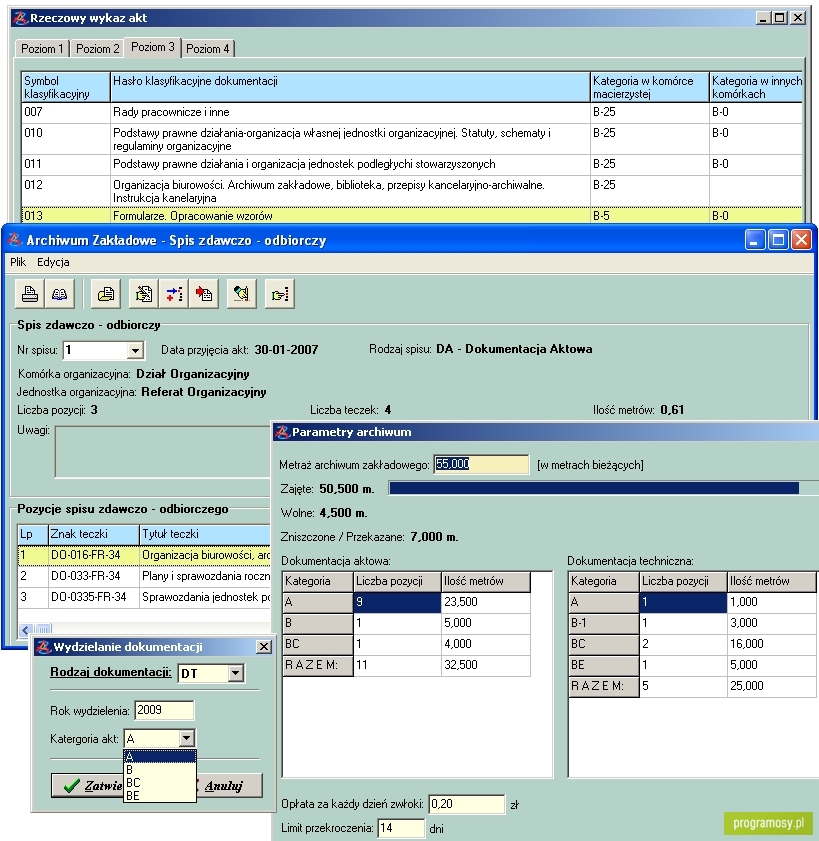Image resolution: width=819 pixels, height=841 pixels.
Task: Focus the Limit przekroczenia field
Action: [401, 828]
